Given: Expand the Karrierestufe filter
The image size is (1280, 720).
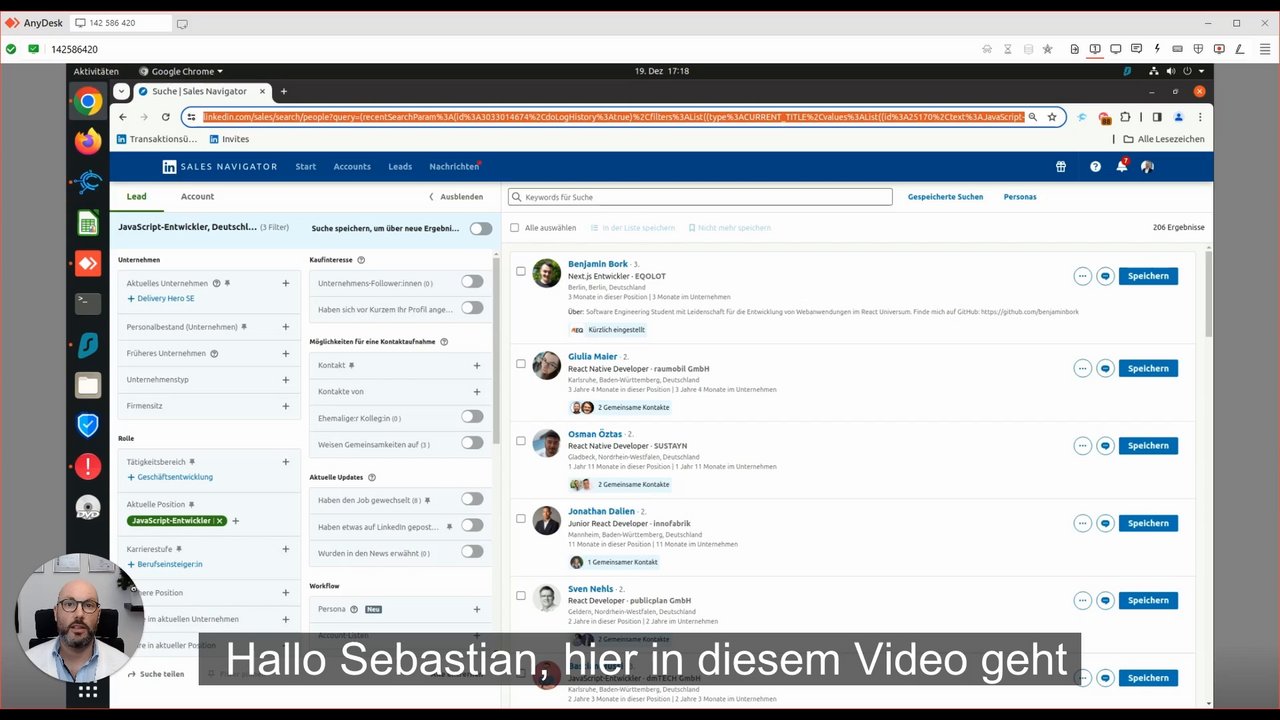Looking at the screenshot, I should tap(286, 549).
